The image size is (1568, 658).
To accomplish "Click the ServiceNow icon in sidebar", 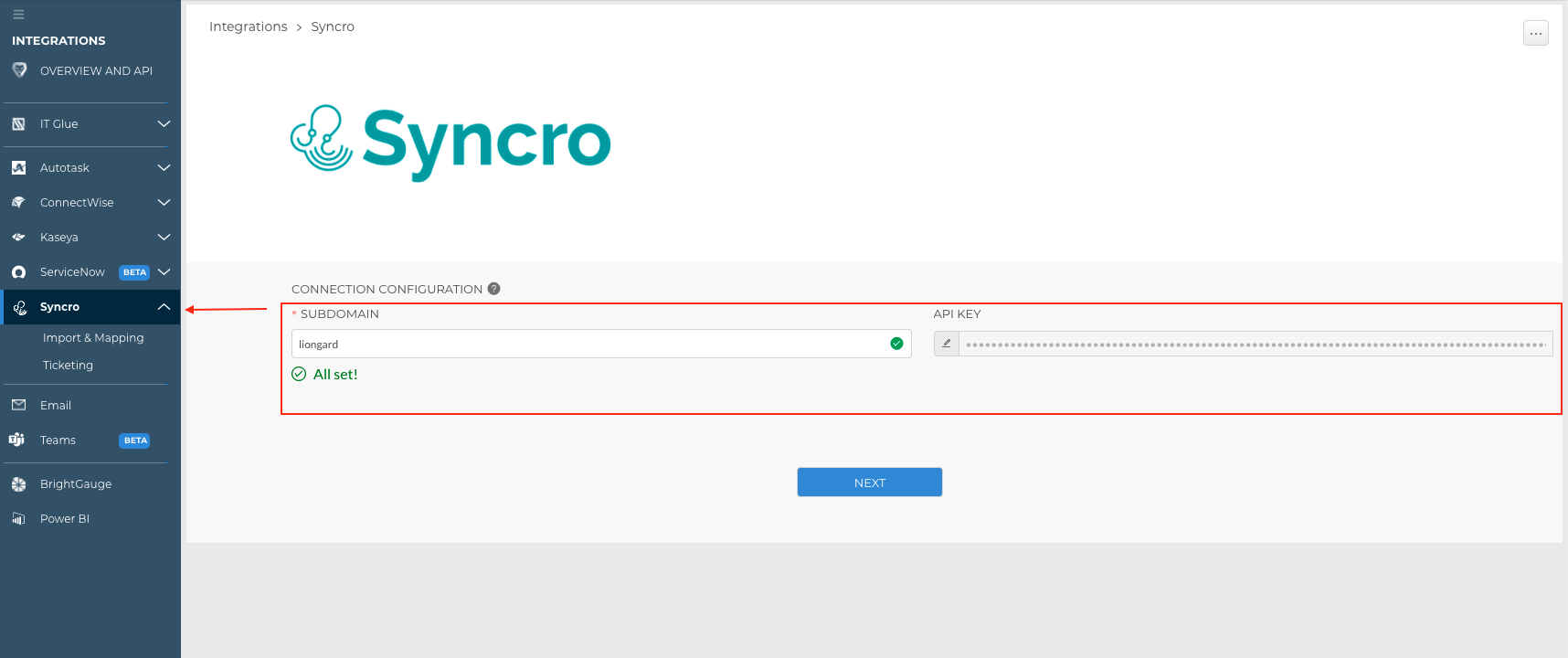I will [x=18, y=272].
